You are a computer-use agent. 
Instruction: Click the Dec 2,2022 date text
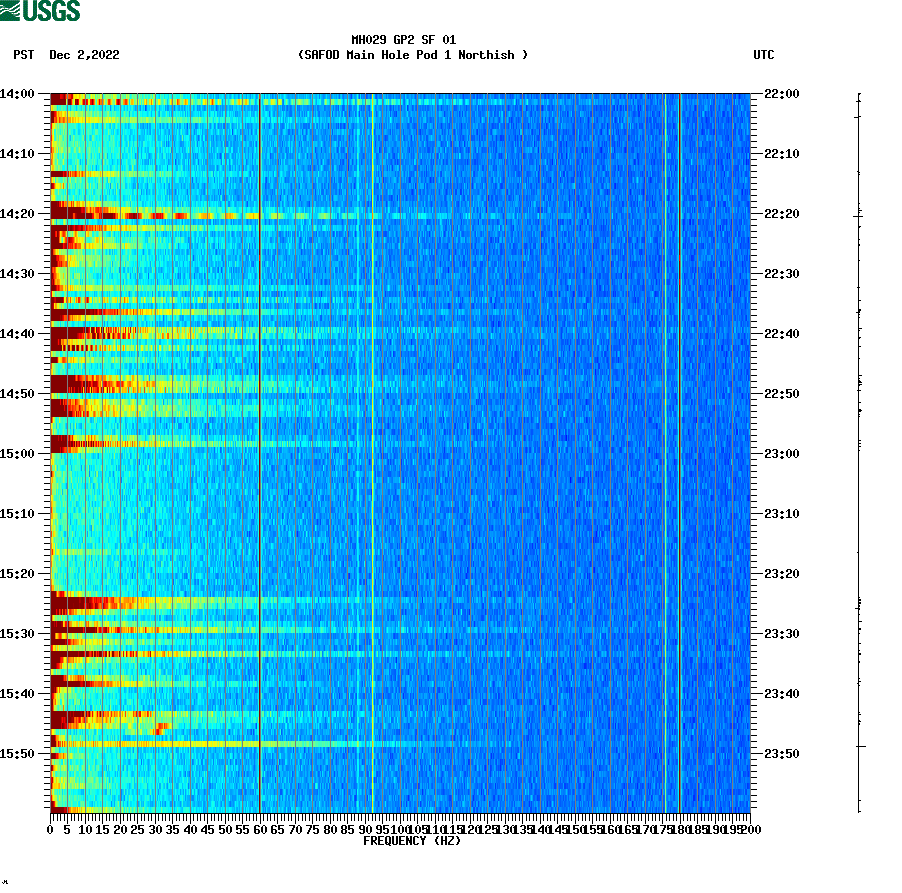coord(83,56)
